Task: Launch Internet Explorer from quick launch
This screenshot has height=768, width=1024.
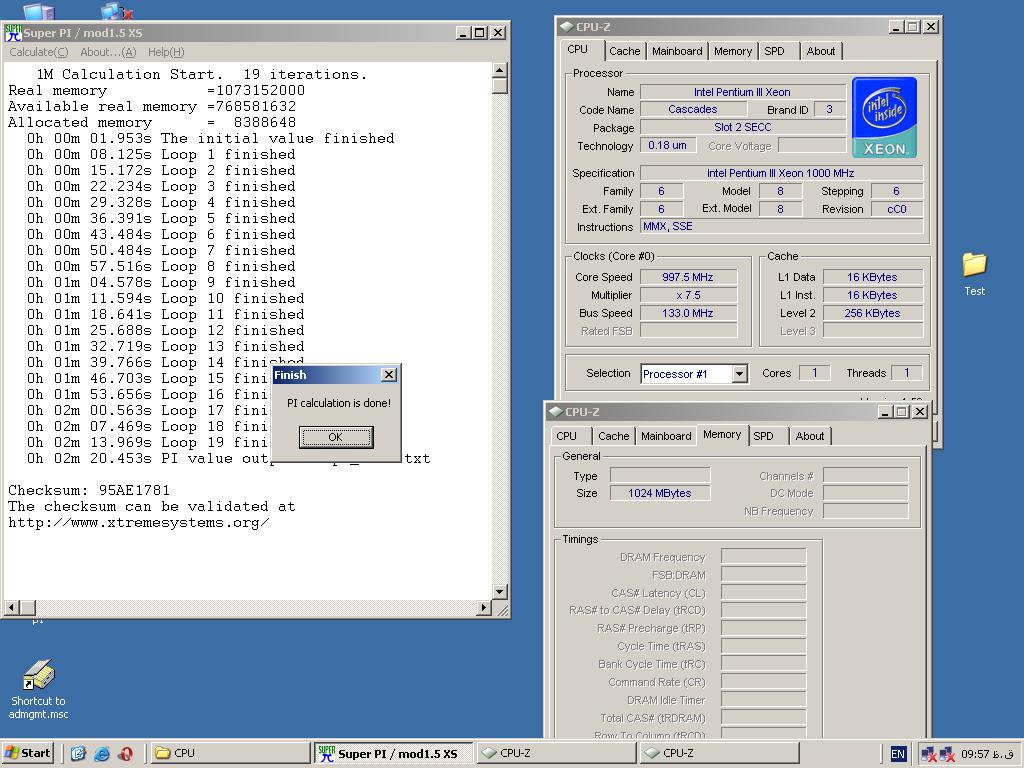Action: [102, 753]
